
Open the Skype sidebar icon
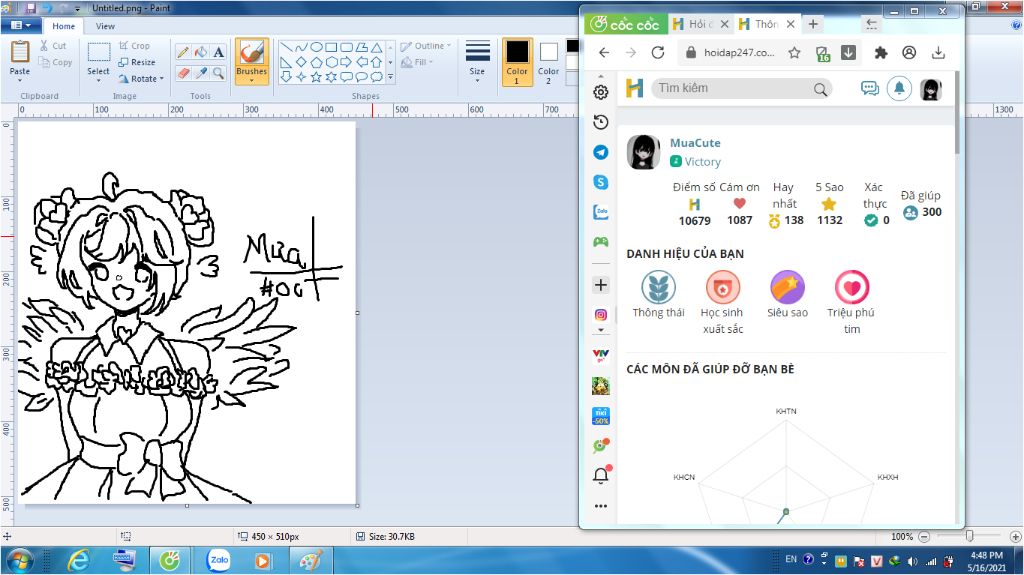coord(601,182)
